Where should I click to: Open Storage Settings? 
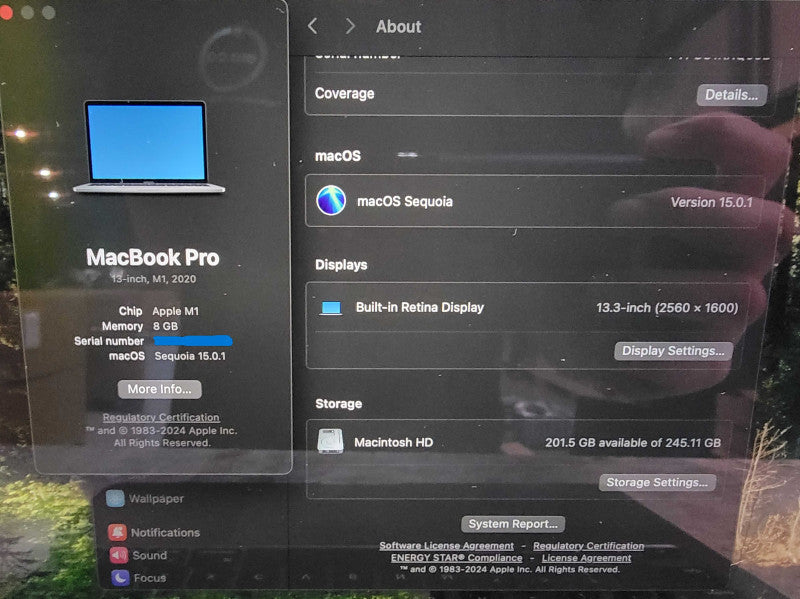pos(657,482)
